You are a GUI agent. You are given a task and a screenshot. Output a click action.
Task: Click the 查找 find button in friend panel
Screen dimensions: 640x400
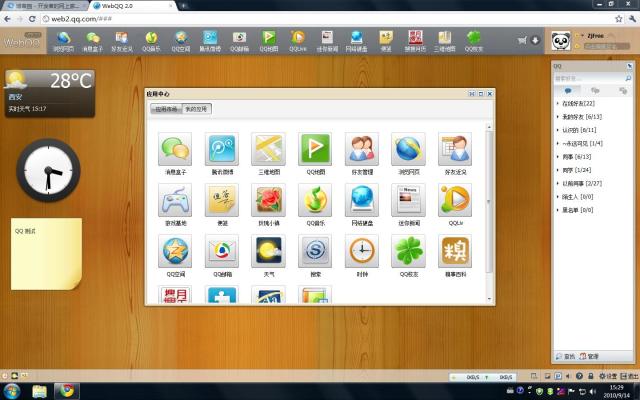(x=565, y=357)
